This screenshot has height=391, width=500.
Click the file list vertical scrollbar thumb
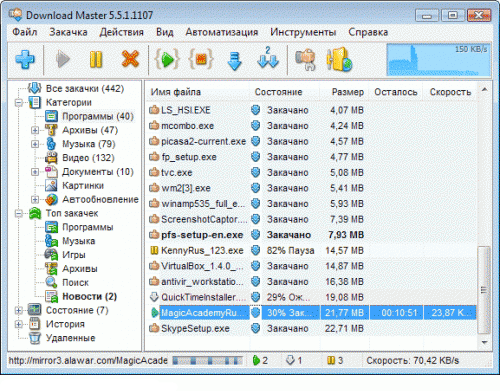(484, 290)
